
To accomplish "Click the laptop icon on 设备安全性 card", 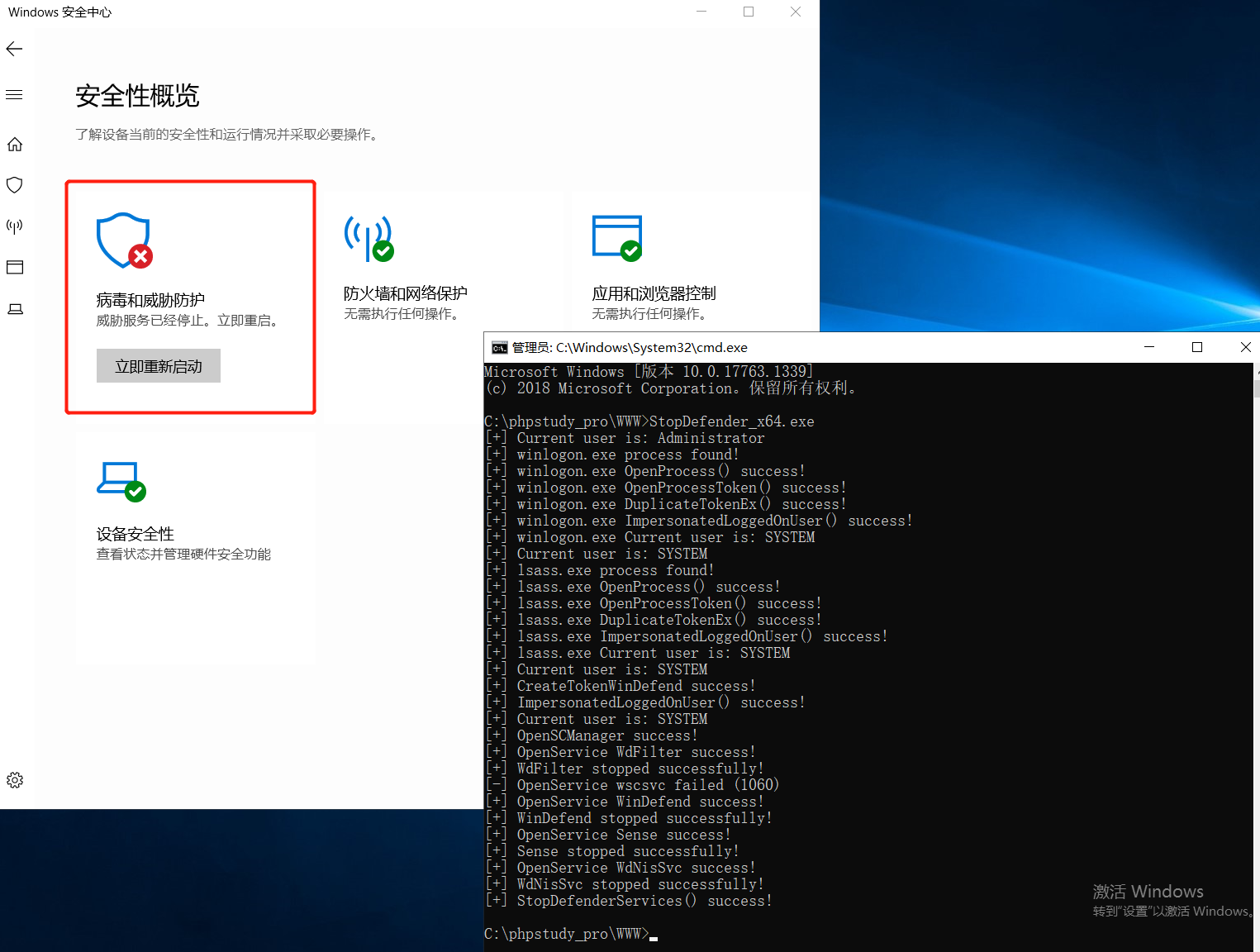I will tap(121, 479).
